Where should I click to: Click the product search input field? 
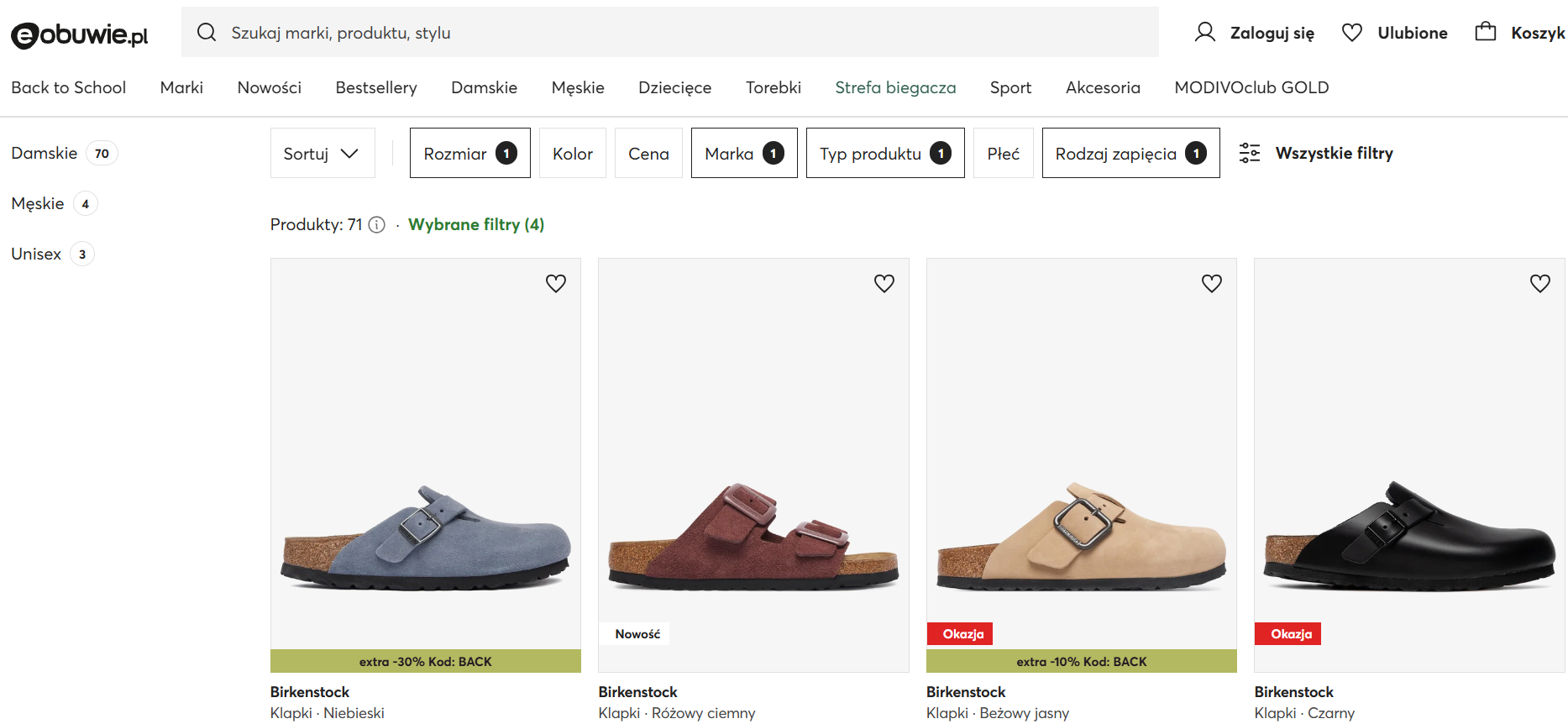pos(670,32)
